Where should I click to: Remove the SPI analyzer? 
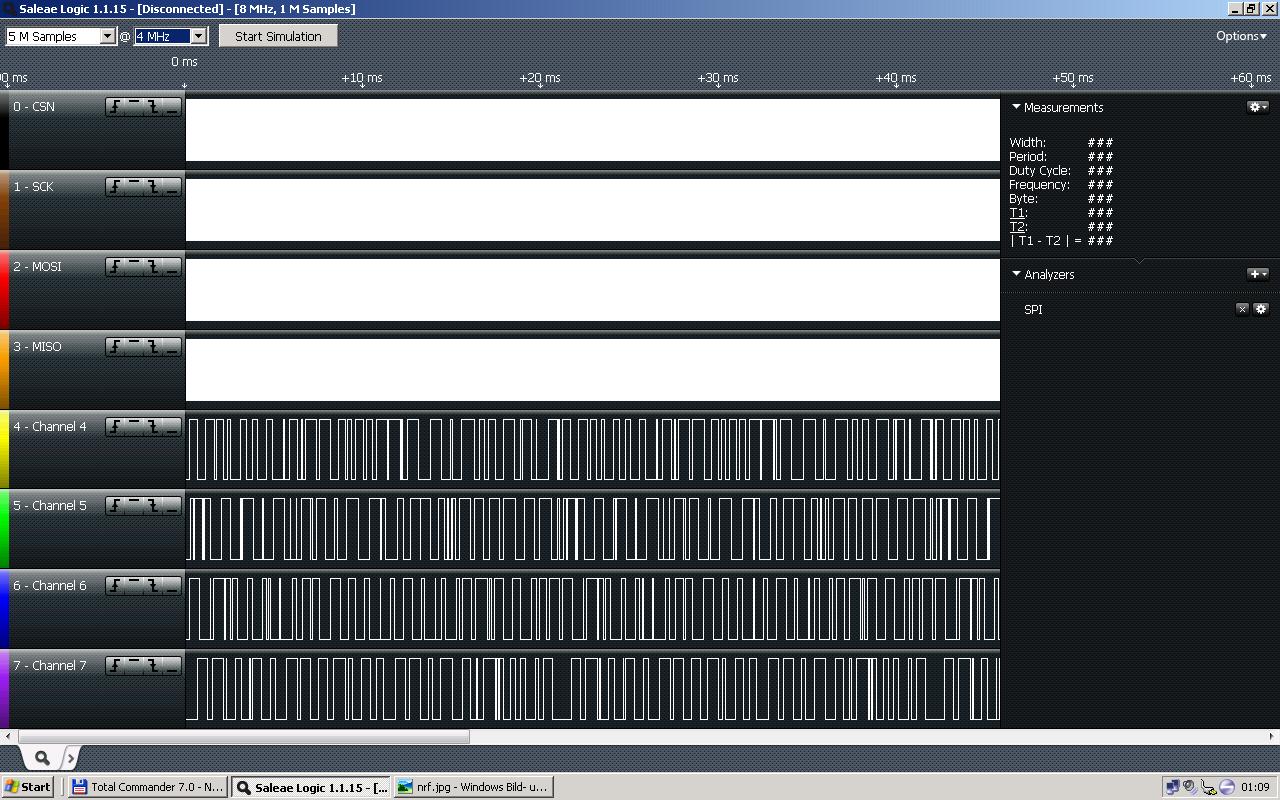pyautogui.click(x=1242, y=309)
